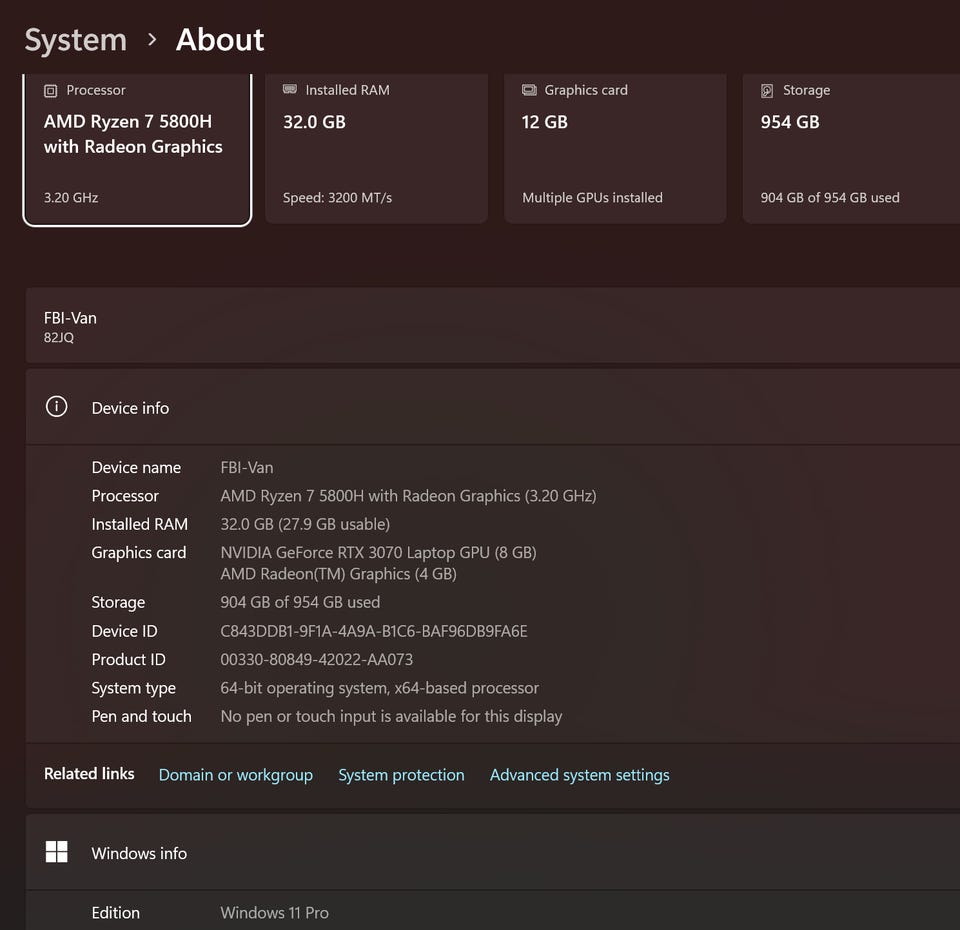Click the FBI-Van device header
Screen dimensions: 960x930
(70, 318)
